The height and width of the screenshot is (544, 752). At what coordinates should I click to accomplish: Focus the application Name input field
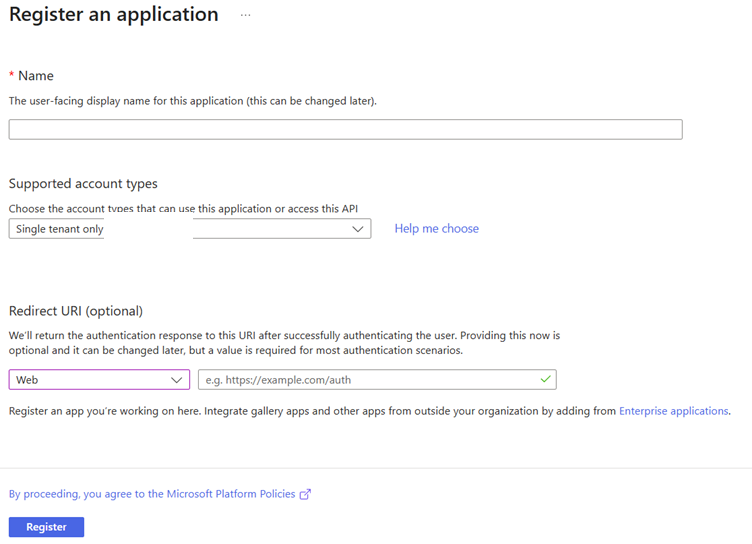(345, 130)
